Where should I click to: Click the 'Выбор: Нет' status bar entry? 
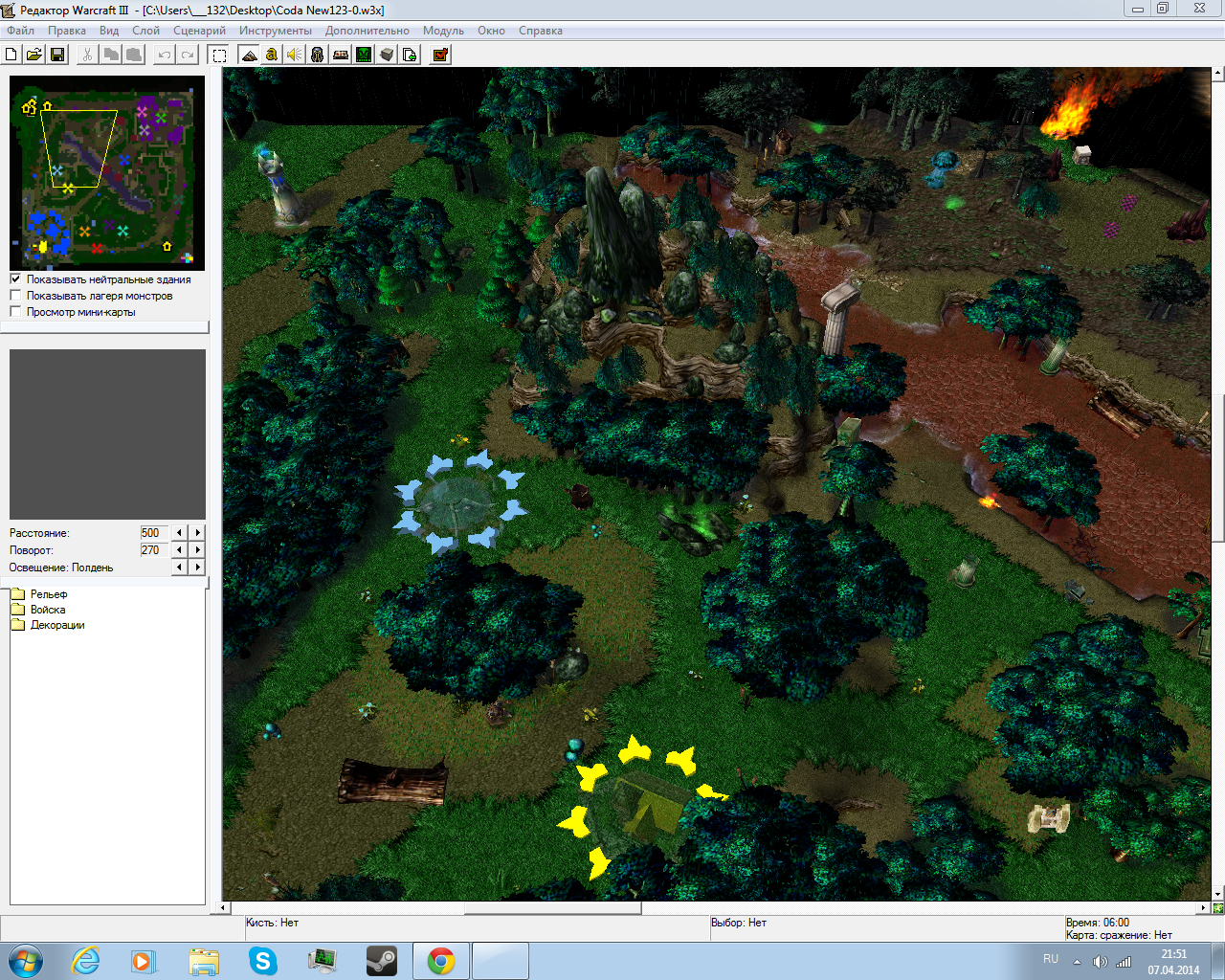click(x=738, y=923)
